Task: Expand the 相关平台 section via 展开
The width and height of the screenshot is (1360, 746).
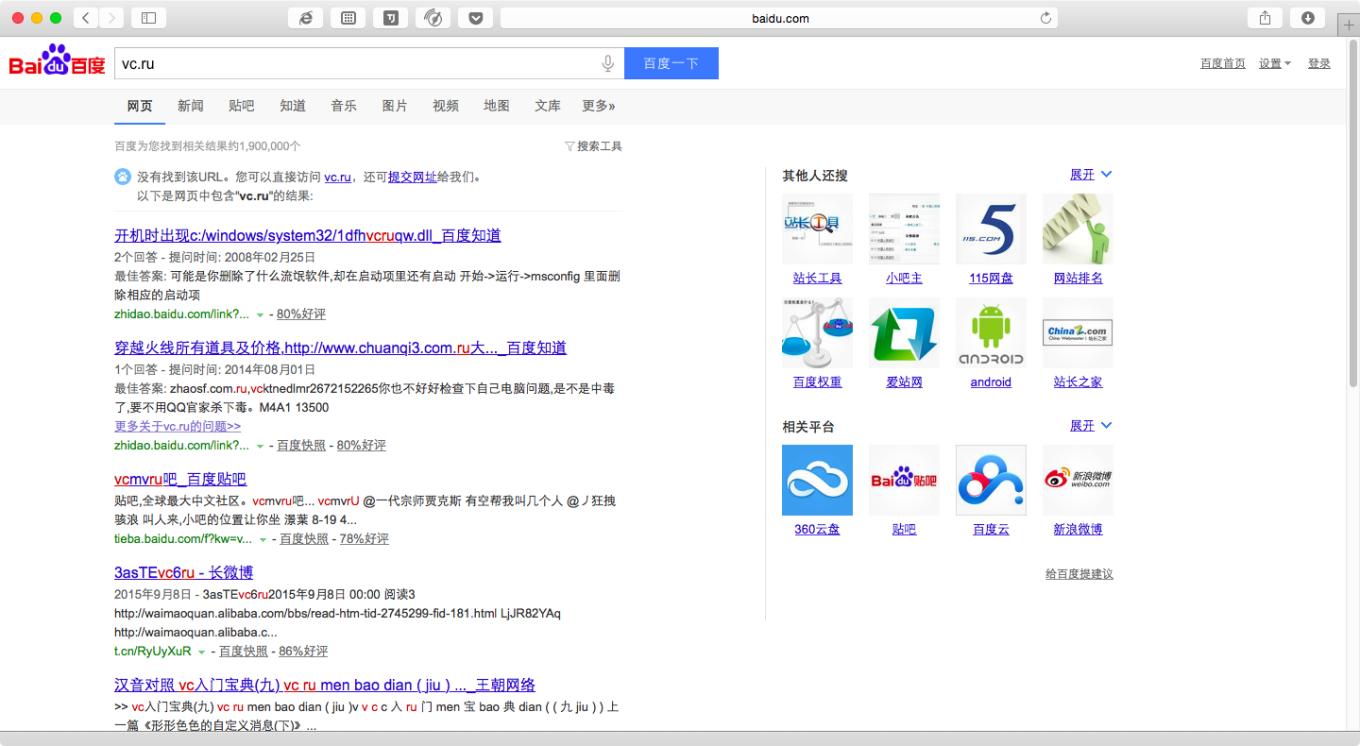Action: pyautogui.click(x=1091, y=426)
